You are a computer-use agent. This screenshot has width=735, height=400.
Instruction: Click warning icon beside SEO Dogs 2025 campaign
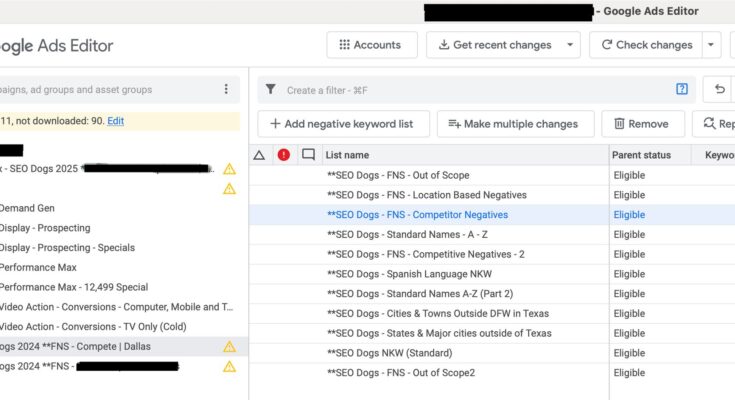[x=229, y=169]
